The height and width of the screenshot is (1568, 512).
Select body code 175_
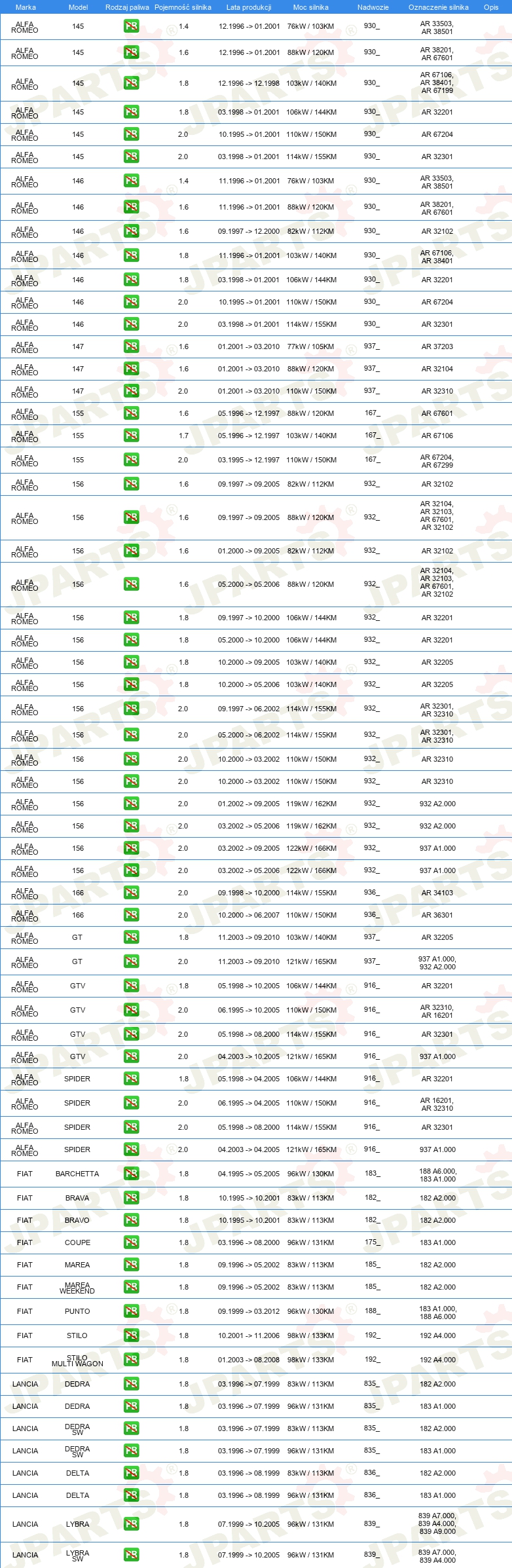372,1242
